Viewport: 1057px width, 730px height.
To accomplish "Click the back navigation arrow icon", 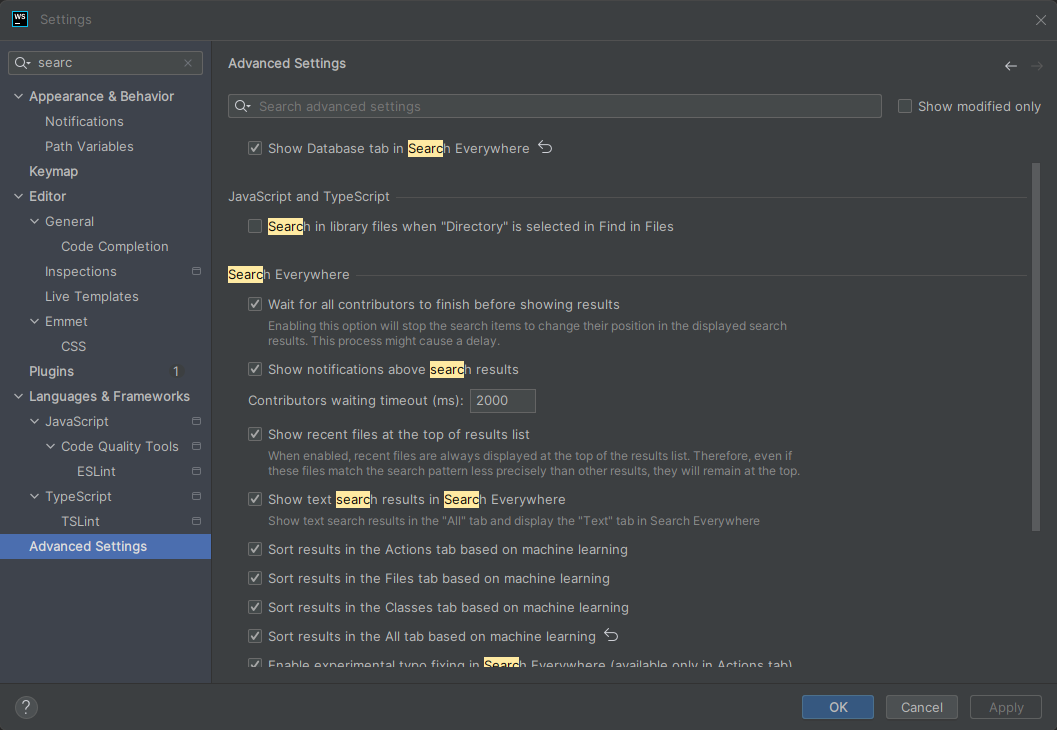I will click(1010, 66).
